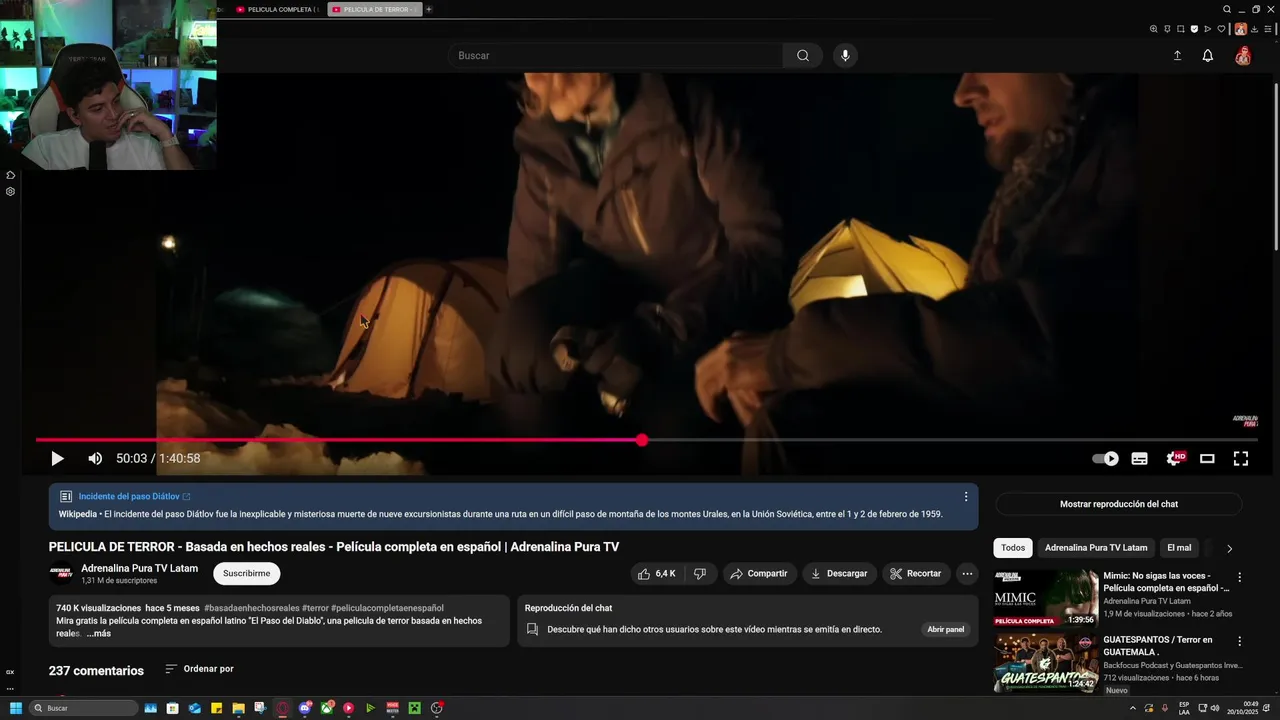Open Outlook from the taskbar

pos(194,708)
